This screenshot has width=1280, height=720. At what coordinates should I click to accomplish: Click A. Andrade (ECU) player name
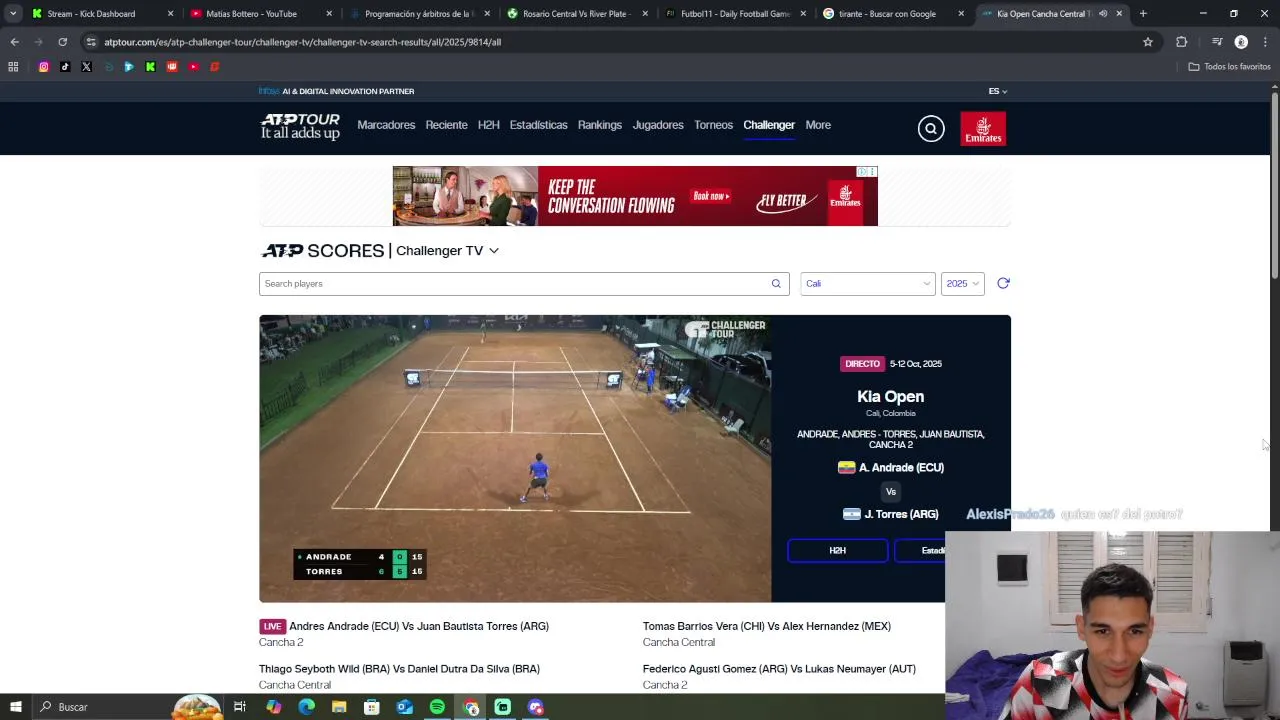901,468
